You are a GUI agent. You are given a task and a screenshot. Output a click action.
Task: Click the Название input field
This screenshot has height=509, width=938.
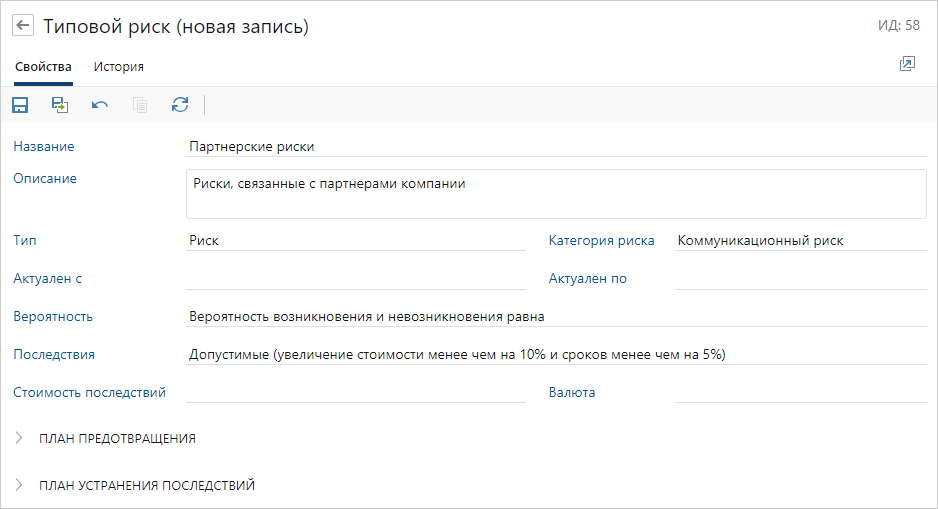pyautogui.click(x=556, y=146)
